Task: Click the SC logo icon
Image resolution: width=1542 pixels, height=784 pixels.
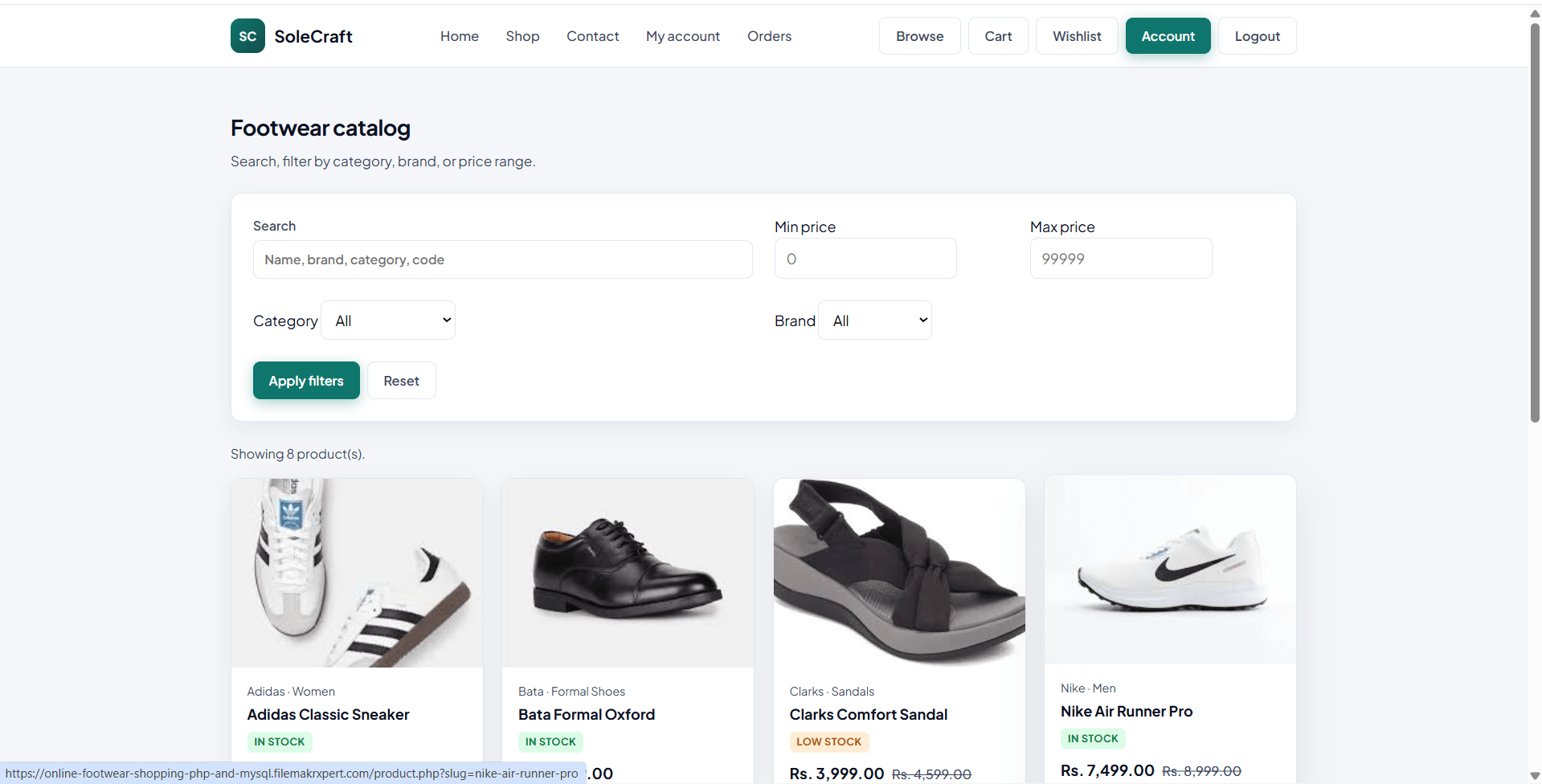Action: [x=247, y=36]
